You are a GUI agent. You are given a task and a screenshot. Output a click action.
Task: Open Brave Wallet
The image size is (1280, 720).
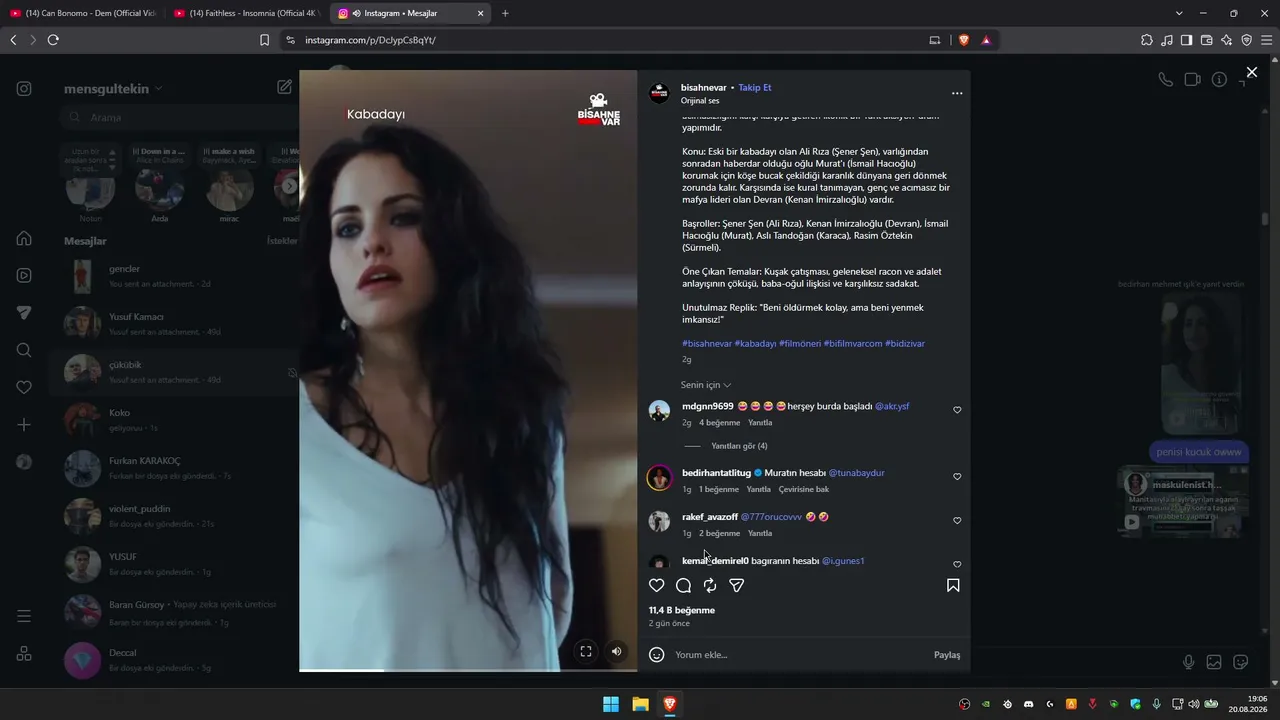click(x=1207, y=40)
